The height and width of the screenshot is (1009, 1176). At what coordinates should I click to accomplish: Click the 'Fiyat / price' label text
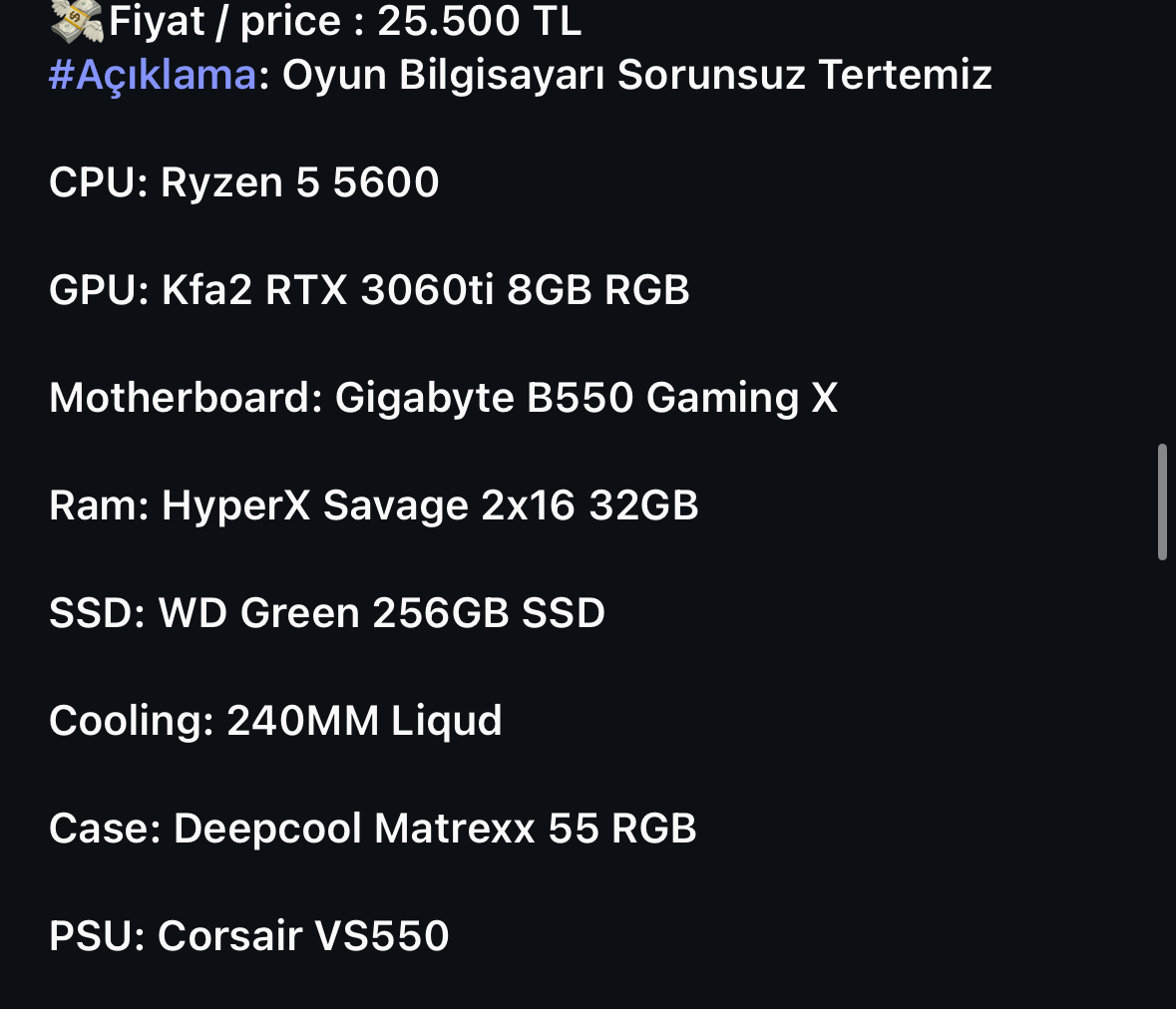click(223, 20)
